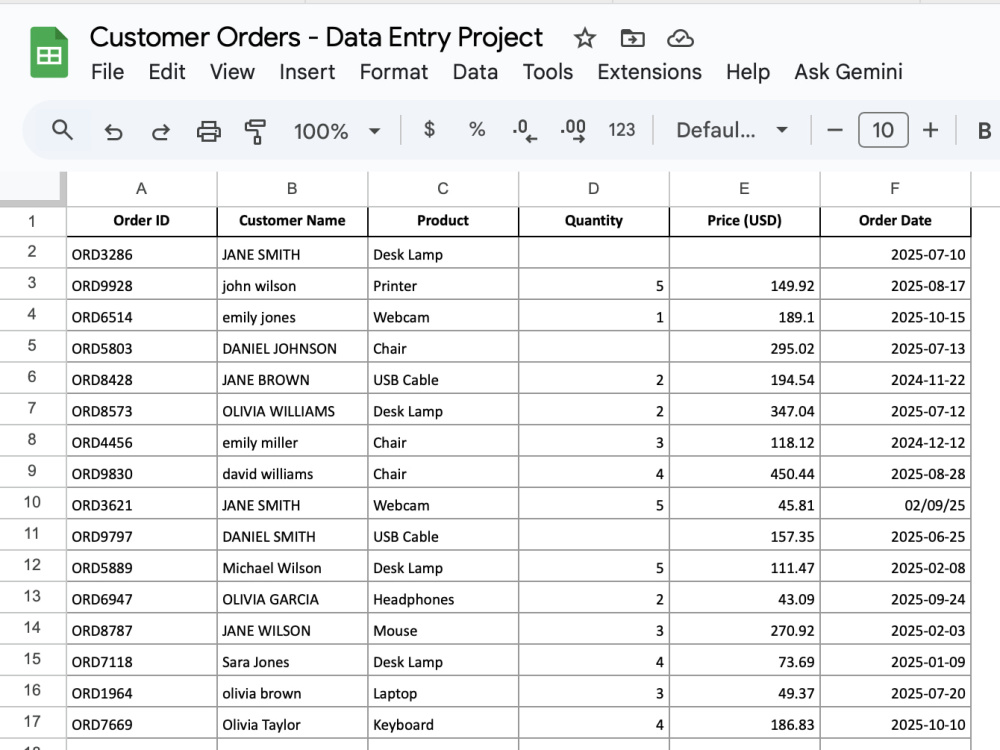The height and width of the screenshot is (750, 1000).
Task: Select the Order Date header cell
Action: point(895,221)
